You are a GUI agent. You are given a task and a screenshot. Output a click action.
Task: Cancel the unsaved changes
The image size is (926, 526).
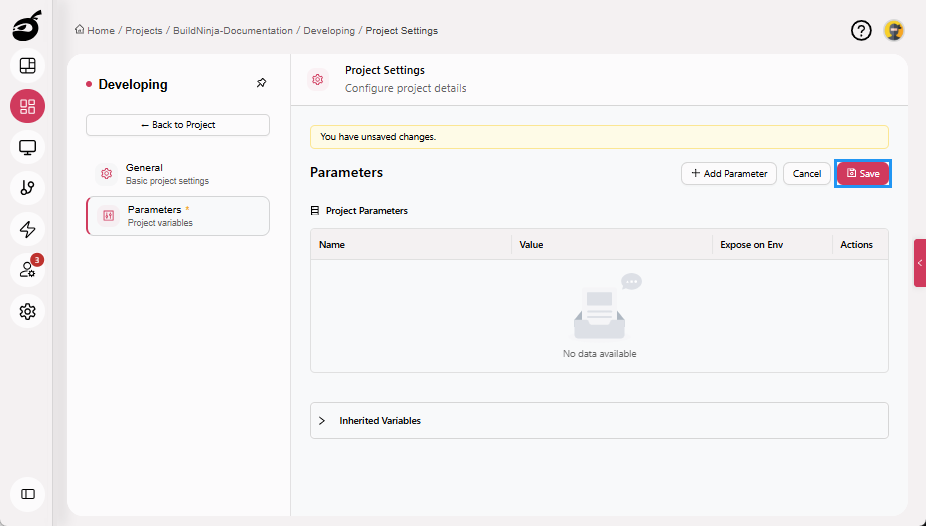[807, 174]
